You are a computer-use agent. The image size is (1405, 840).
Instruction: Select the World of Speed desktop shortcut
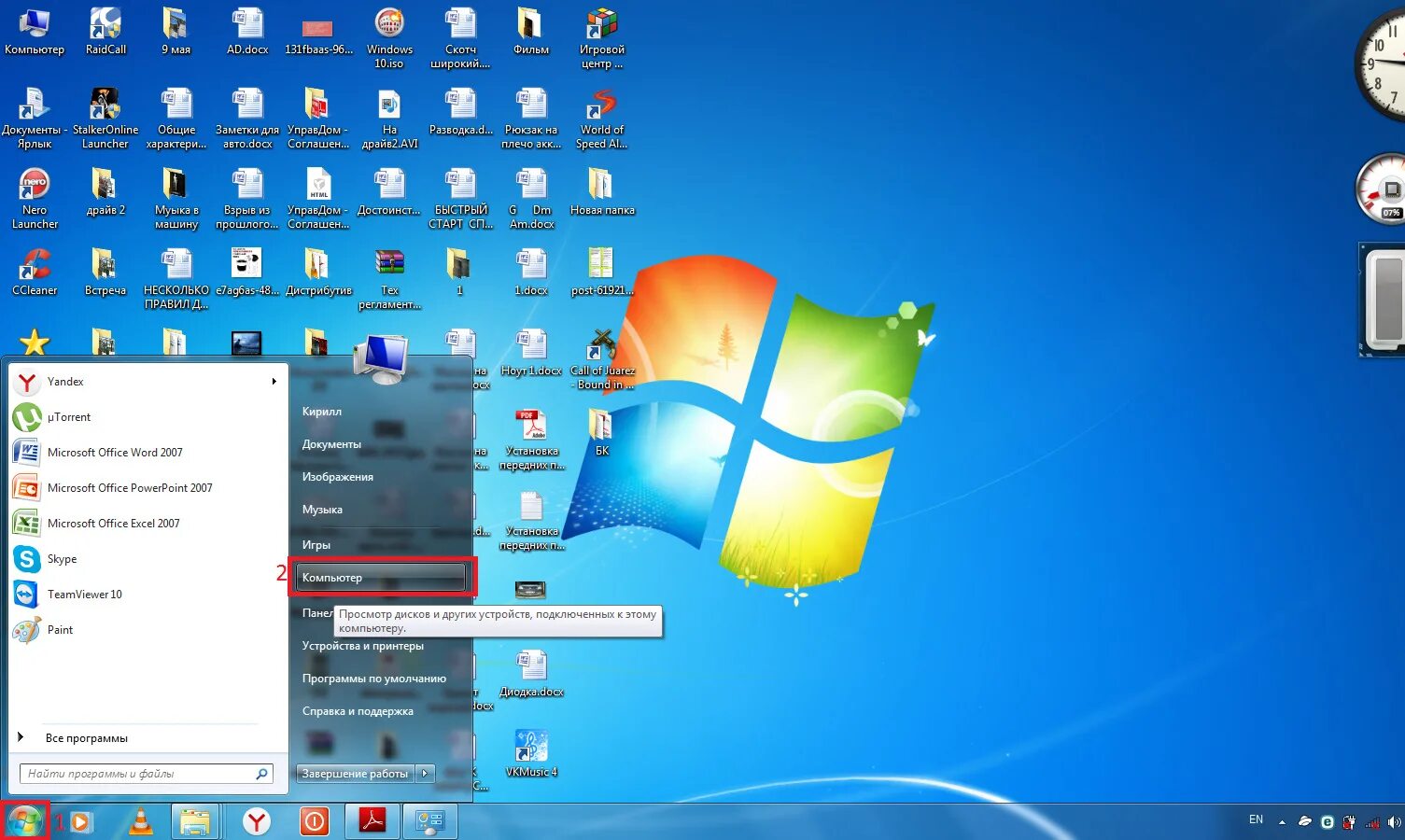click(602, 119)
